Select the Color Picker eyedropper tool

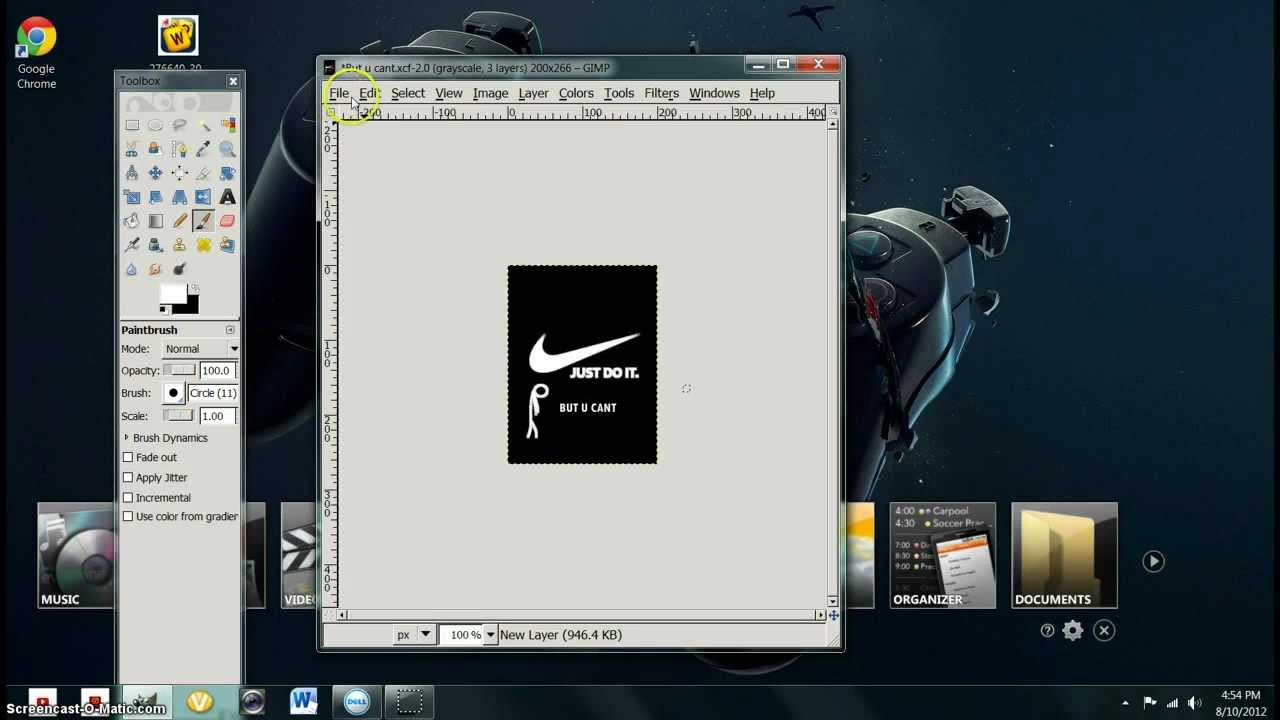pyautogui.click(x=203, y=149)
